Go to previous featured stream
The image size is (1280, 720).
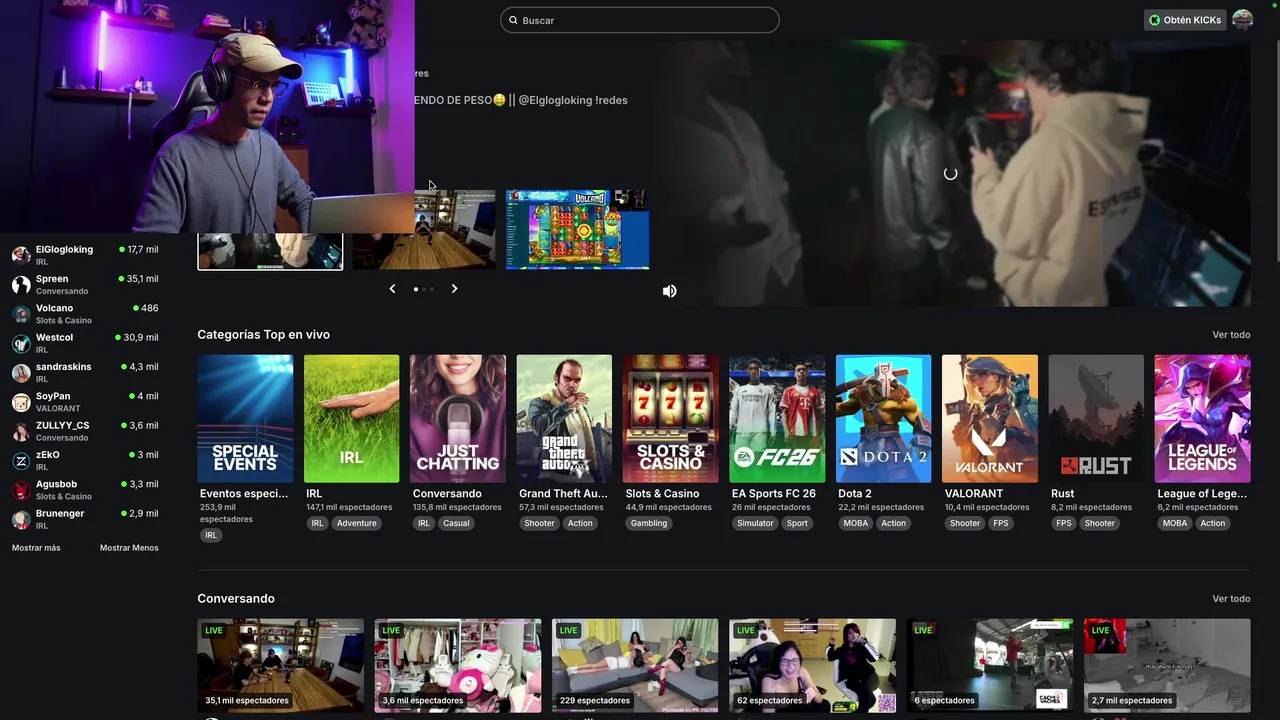[x=392, y=289]
